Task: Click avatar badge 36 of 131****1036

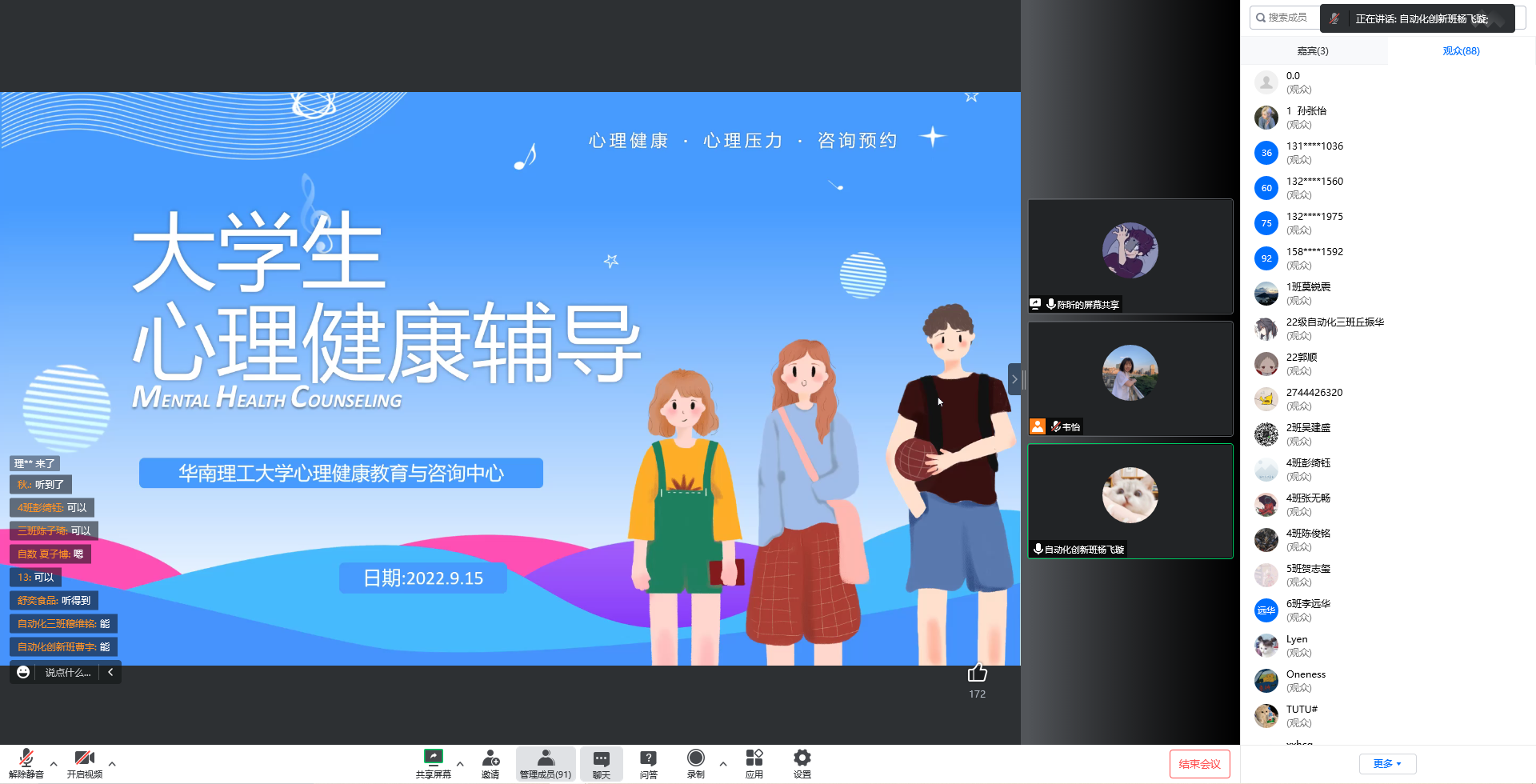Action: (x=1266, y=153)
